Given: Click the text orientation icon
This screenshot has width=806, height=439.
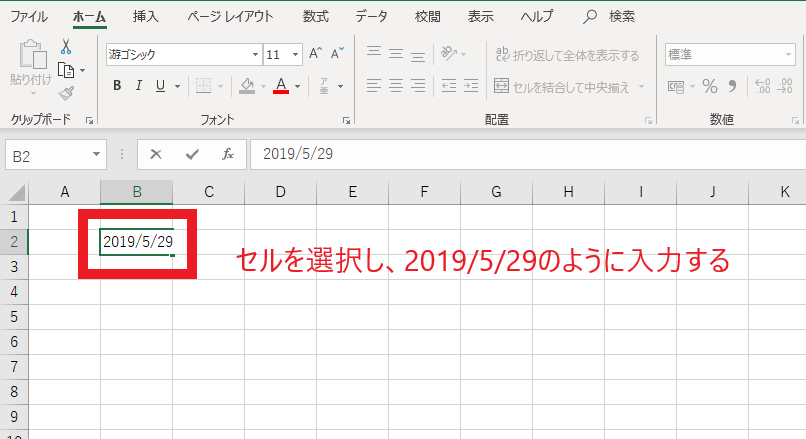Looking at the screenshot, I should [449, 53].
